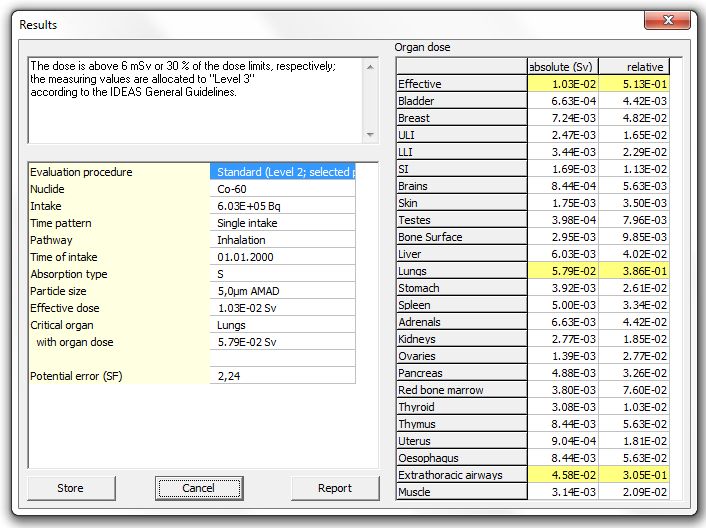The height and width of the screenshot is (528, 706).
Task: Click Uterus absolute dose cell 9.04E-04
Action: coord(563,441)
